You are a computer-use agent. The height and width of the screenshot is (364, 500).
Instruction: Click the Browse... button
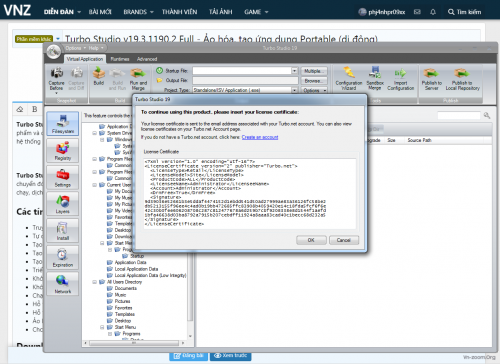[x=314, y=81]
